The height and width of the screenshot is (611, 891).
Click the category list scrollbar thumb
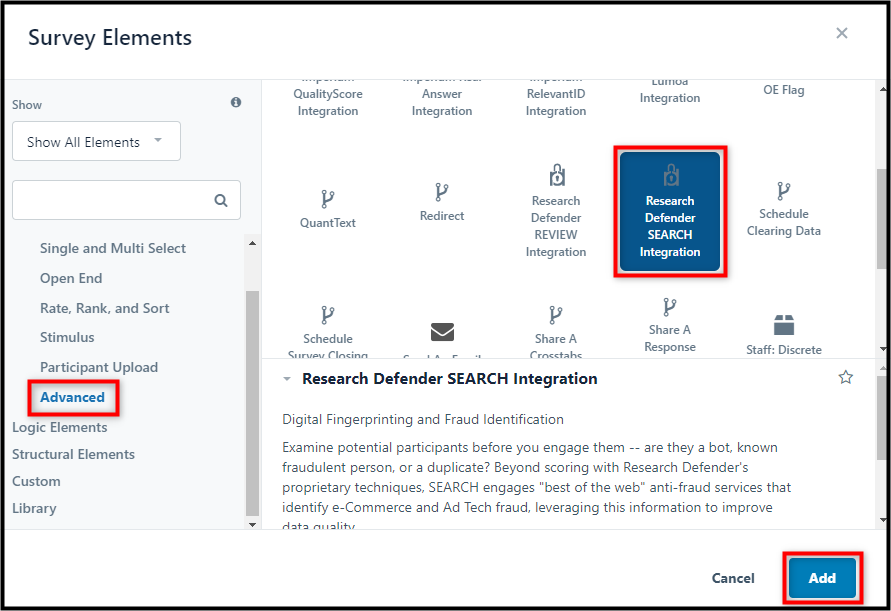pyautogui.click(x=252, y=402)
